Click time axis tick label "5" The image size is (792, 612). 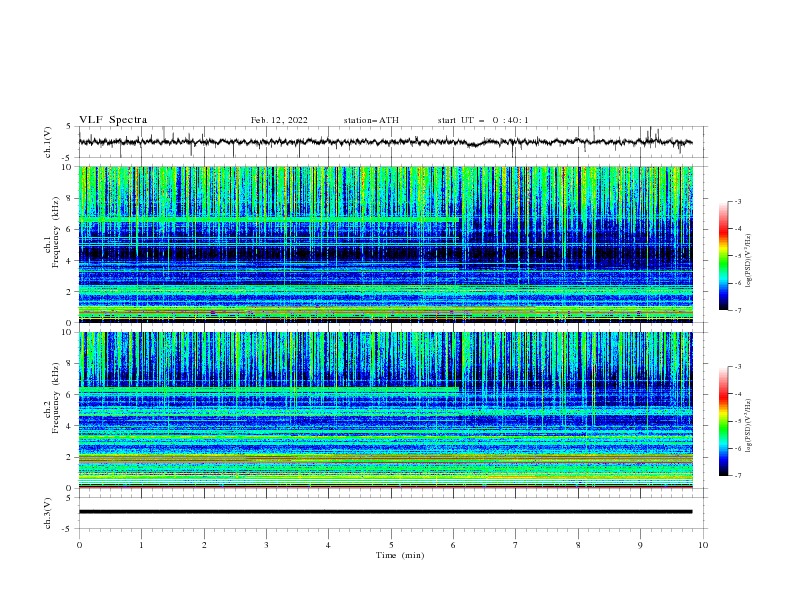[391, 545]
